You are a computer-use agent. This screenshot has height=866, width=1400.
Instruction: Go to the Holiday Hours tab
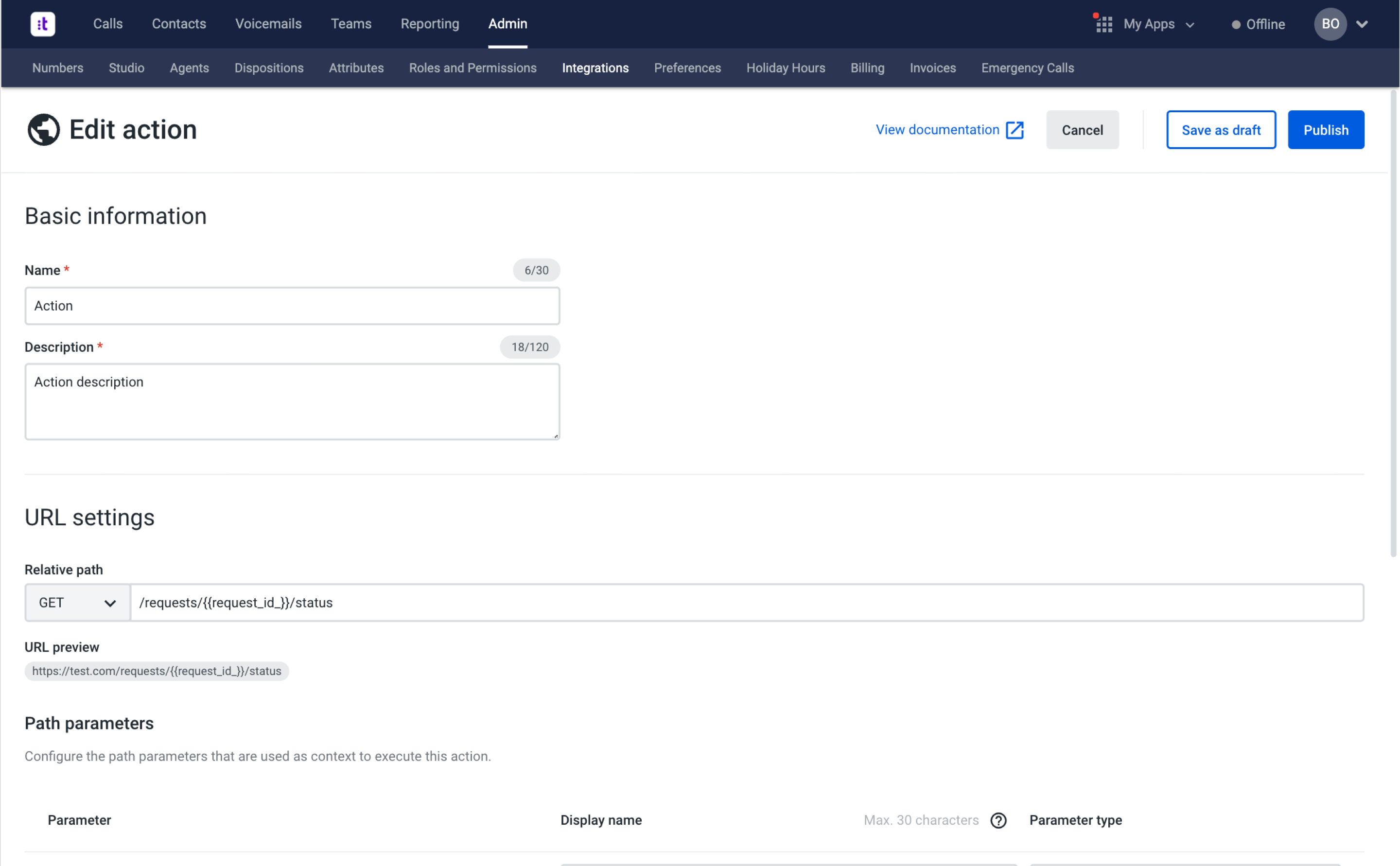pos(786,68)
